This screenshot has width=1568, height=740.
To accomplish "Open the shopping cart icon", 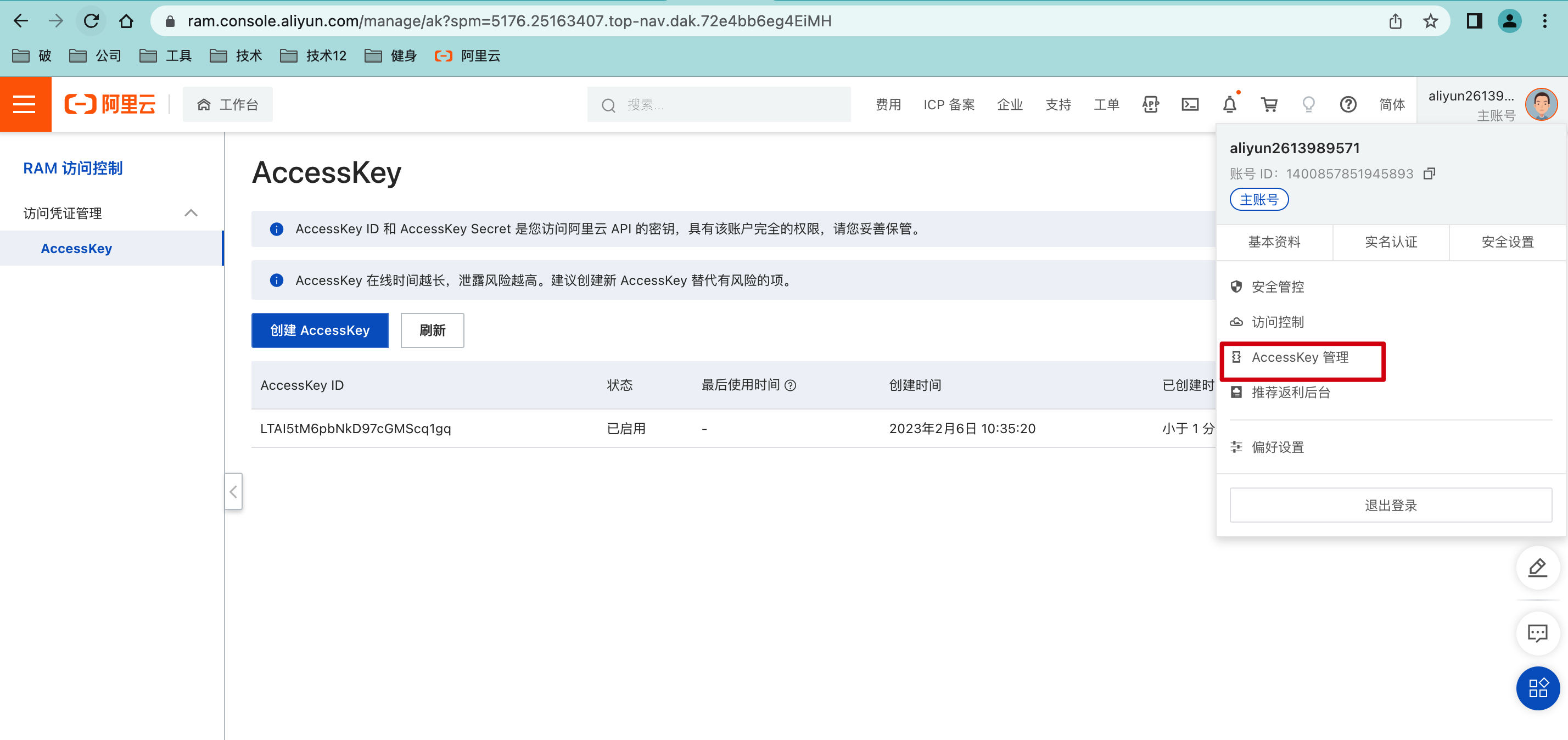I will [x=1269, y=105].
